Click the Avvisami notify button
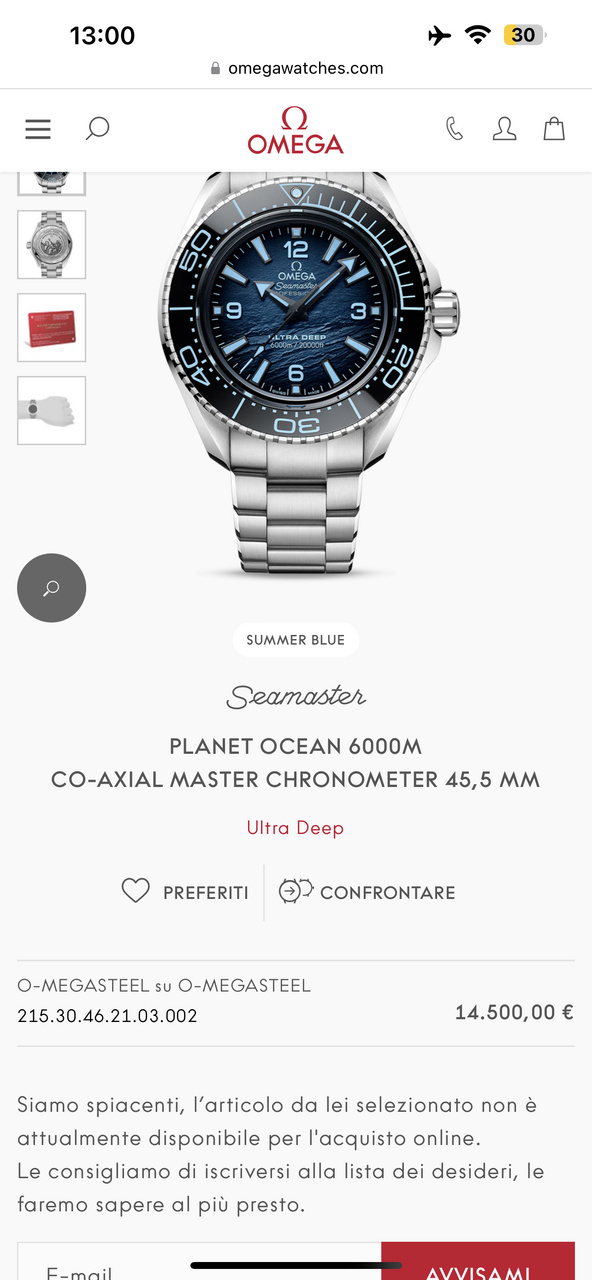 [478, 1262]
